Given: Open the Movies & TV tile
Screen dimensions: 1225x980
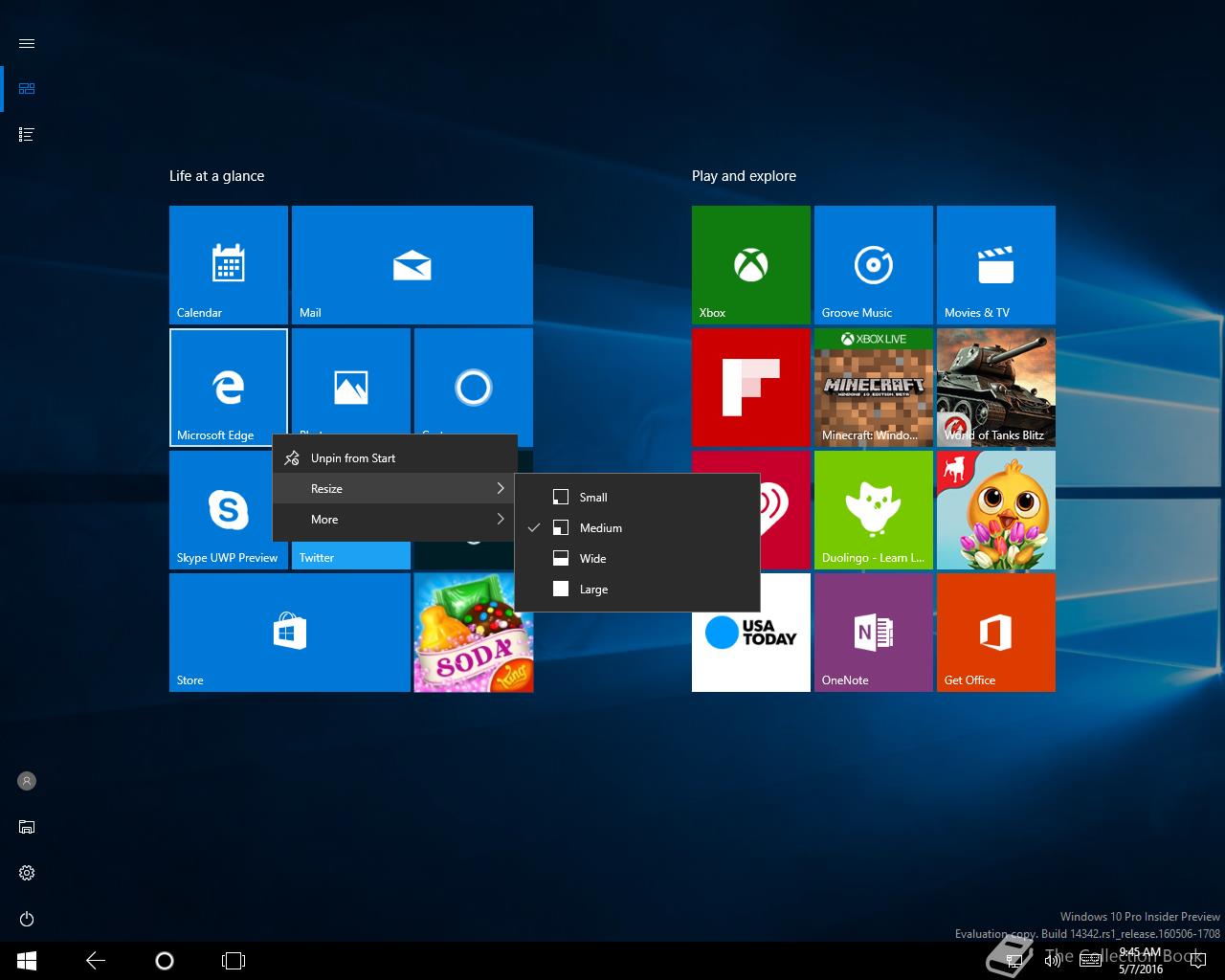Looking at the screenshot, I should pyautogui.click(x=996, y=265).
